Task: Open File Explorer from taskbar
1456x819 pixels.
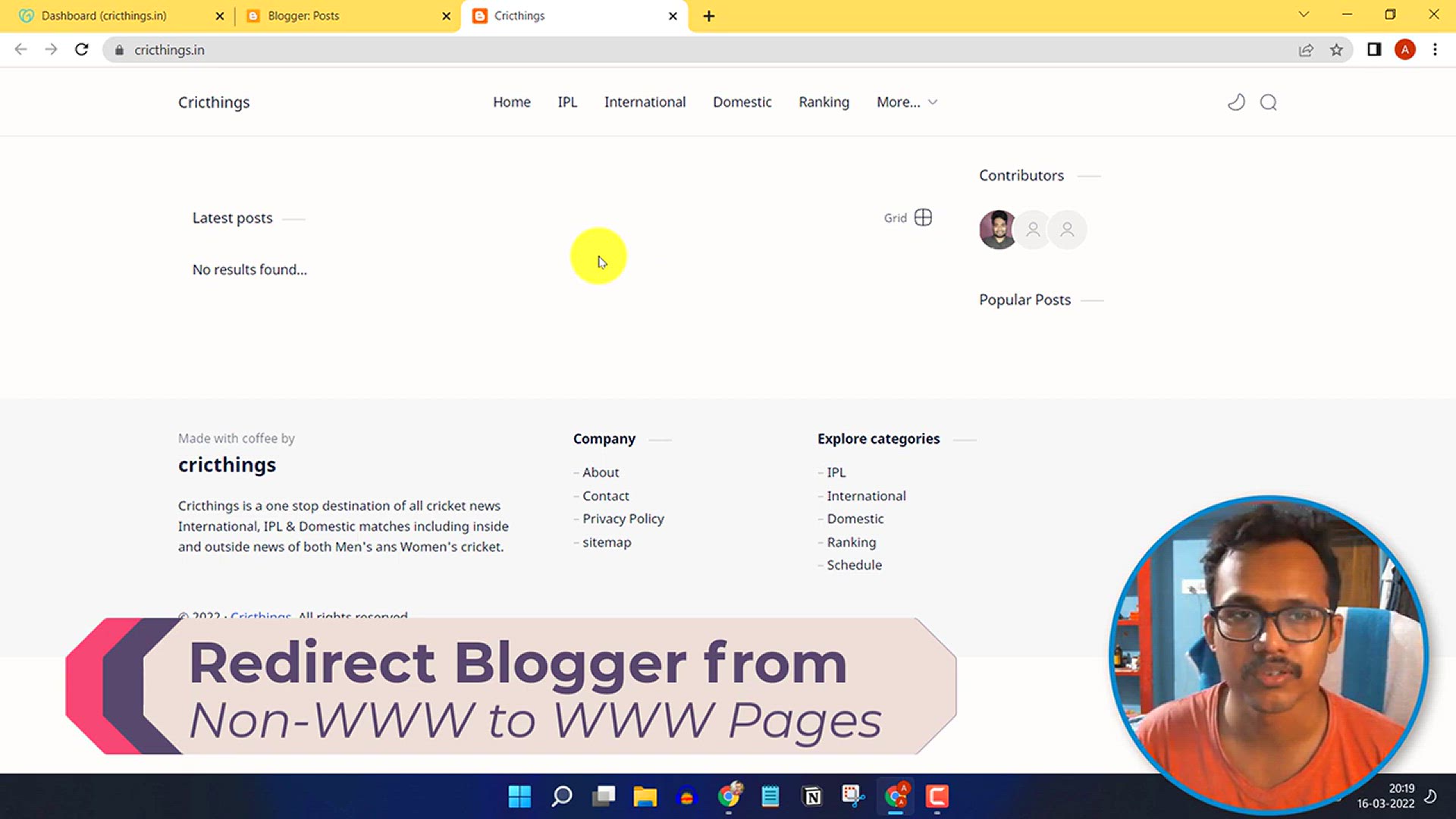Action: tap(645, 796)
